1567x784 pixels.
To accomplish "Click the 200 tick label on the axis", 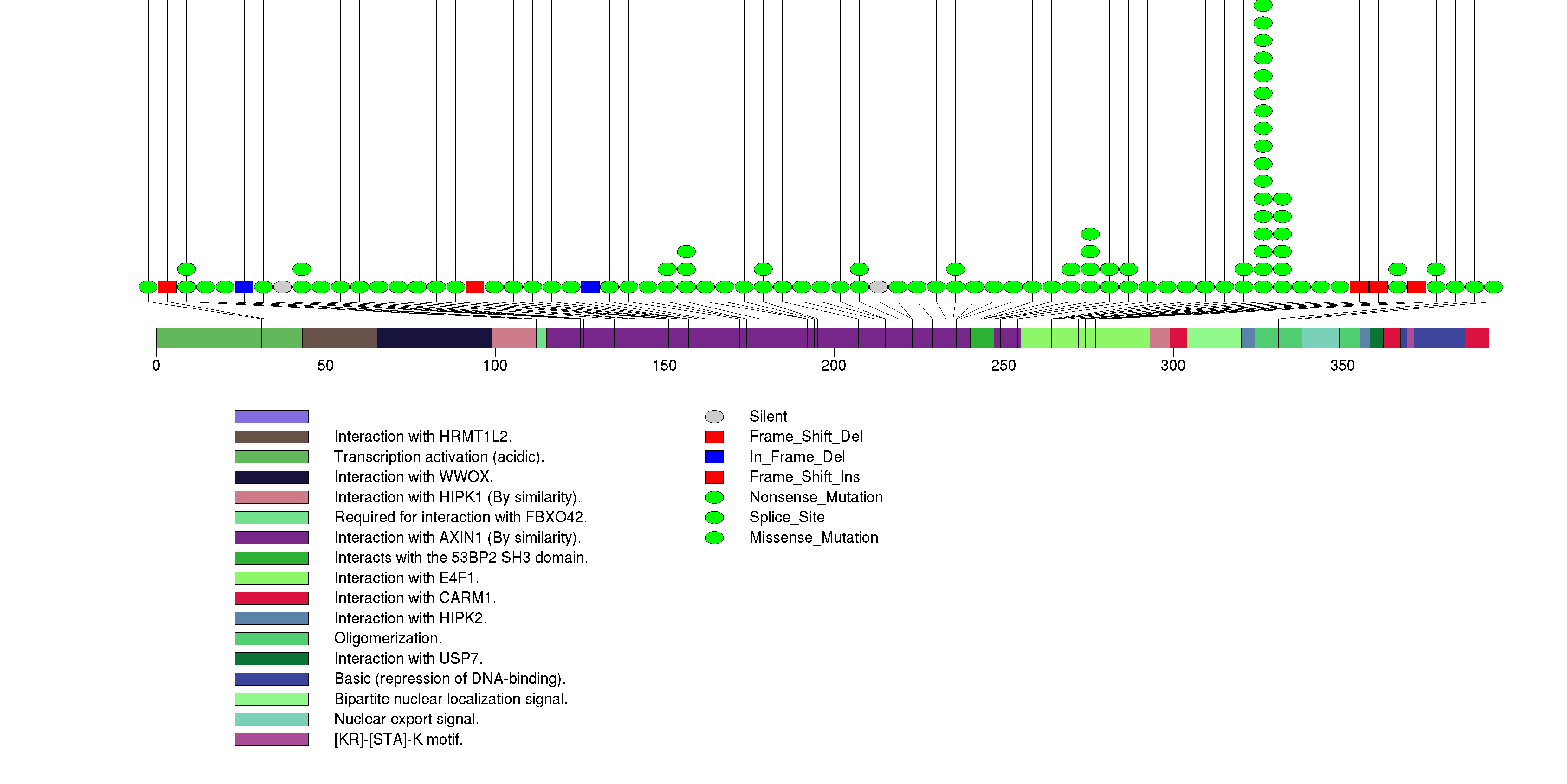I will [833, 365].
